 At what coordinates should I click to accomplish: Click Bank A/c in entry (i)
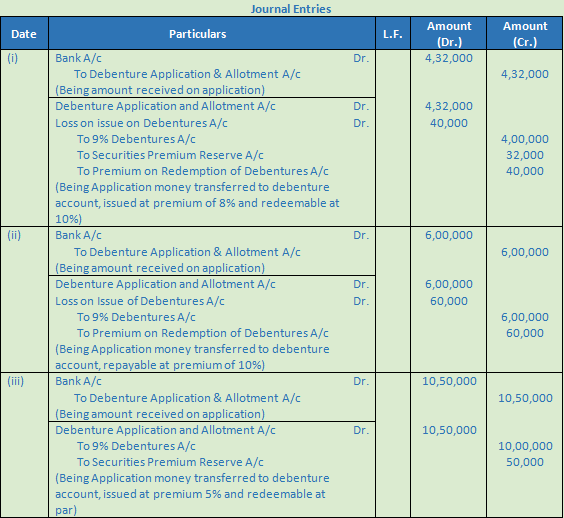78,58
